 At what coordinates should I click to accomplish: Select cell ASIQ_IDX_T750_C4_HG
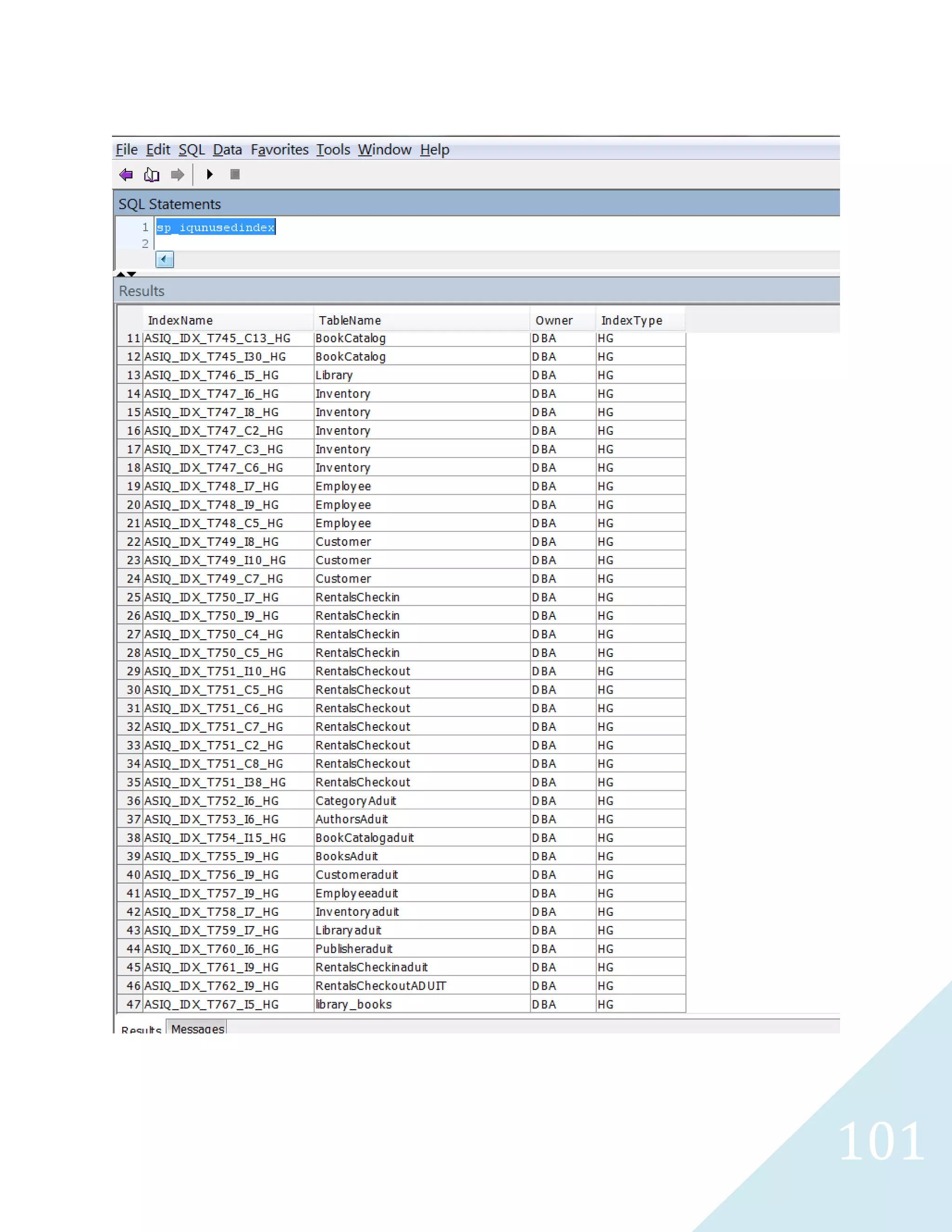pyautogui.click(x=228, y=635)
